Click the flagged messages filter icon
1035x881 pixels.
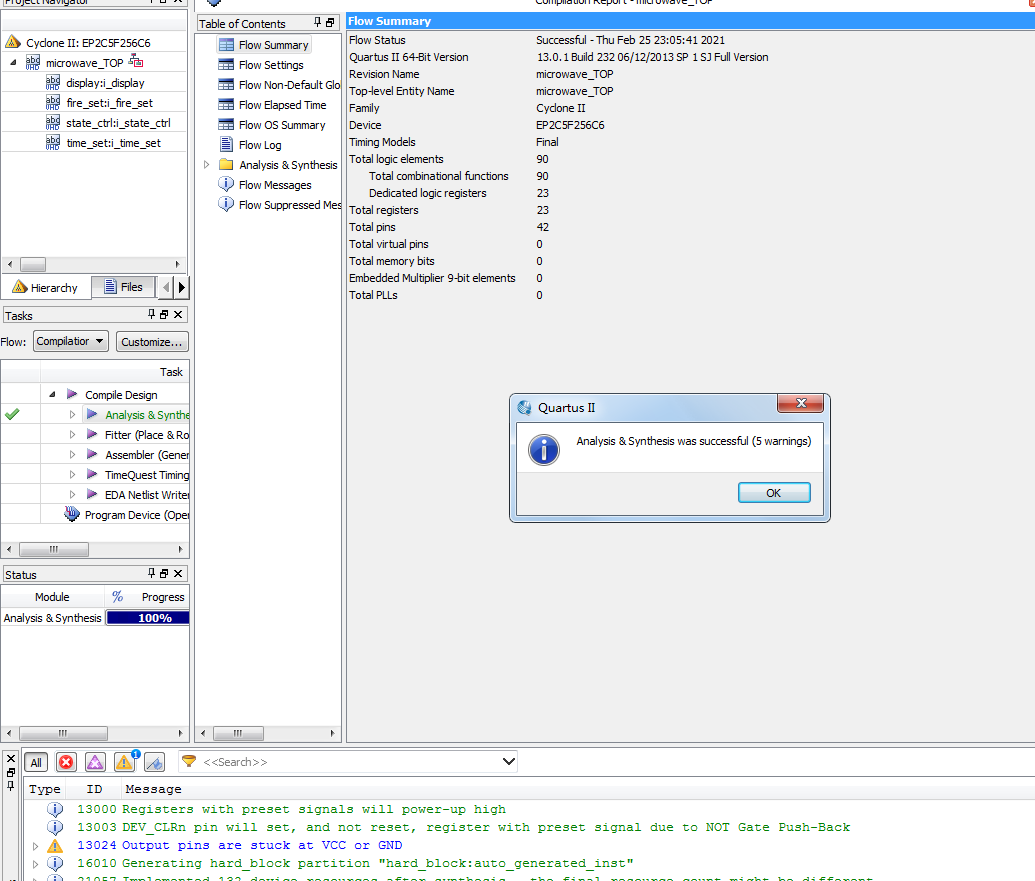pyautogui.click(x=154, y=762)
